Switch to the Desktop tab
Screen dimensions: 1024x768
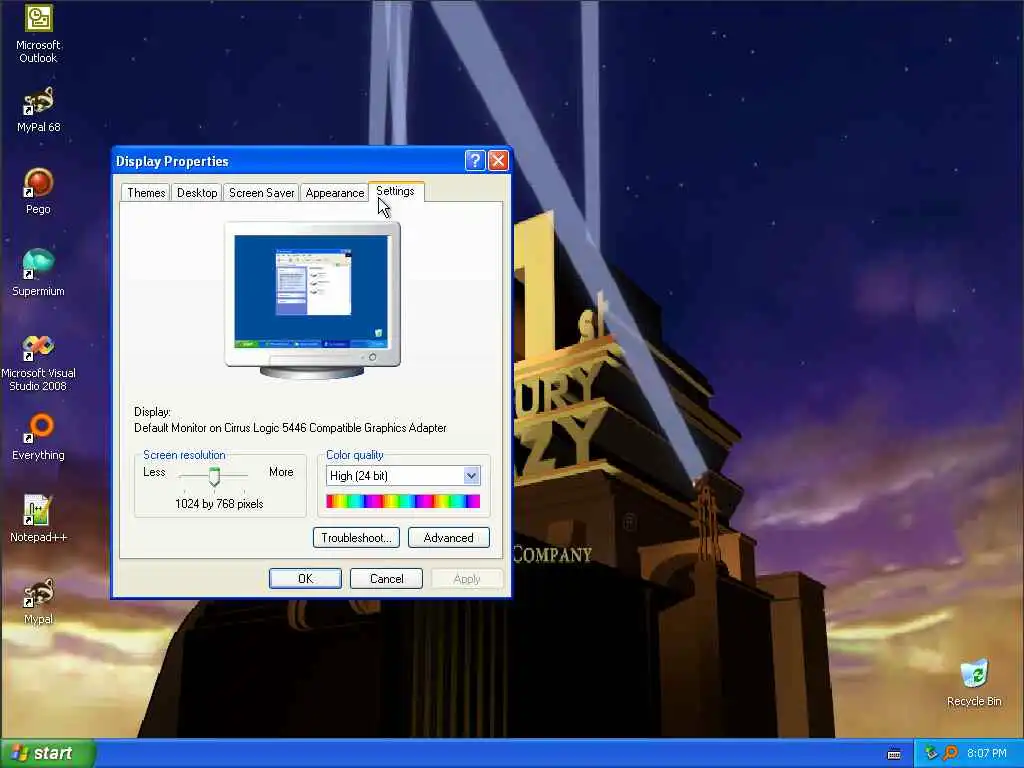(197, 193)
